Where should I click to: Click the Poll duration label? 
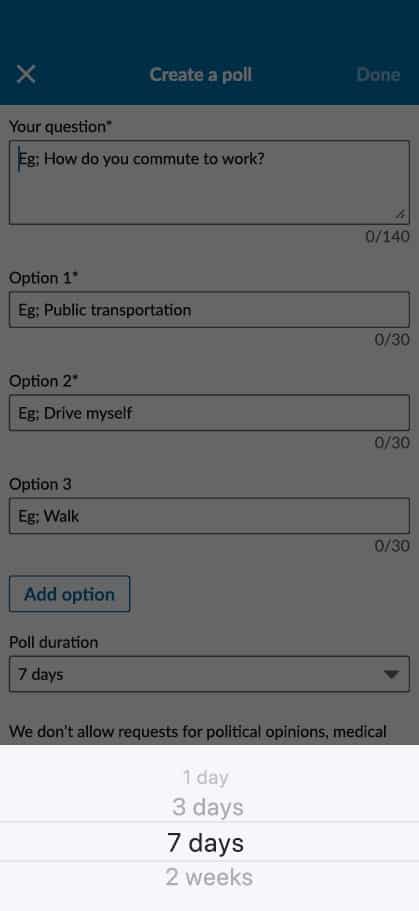click(53, 642)
